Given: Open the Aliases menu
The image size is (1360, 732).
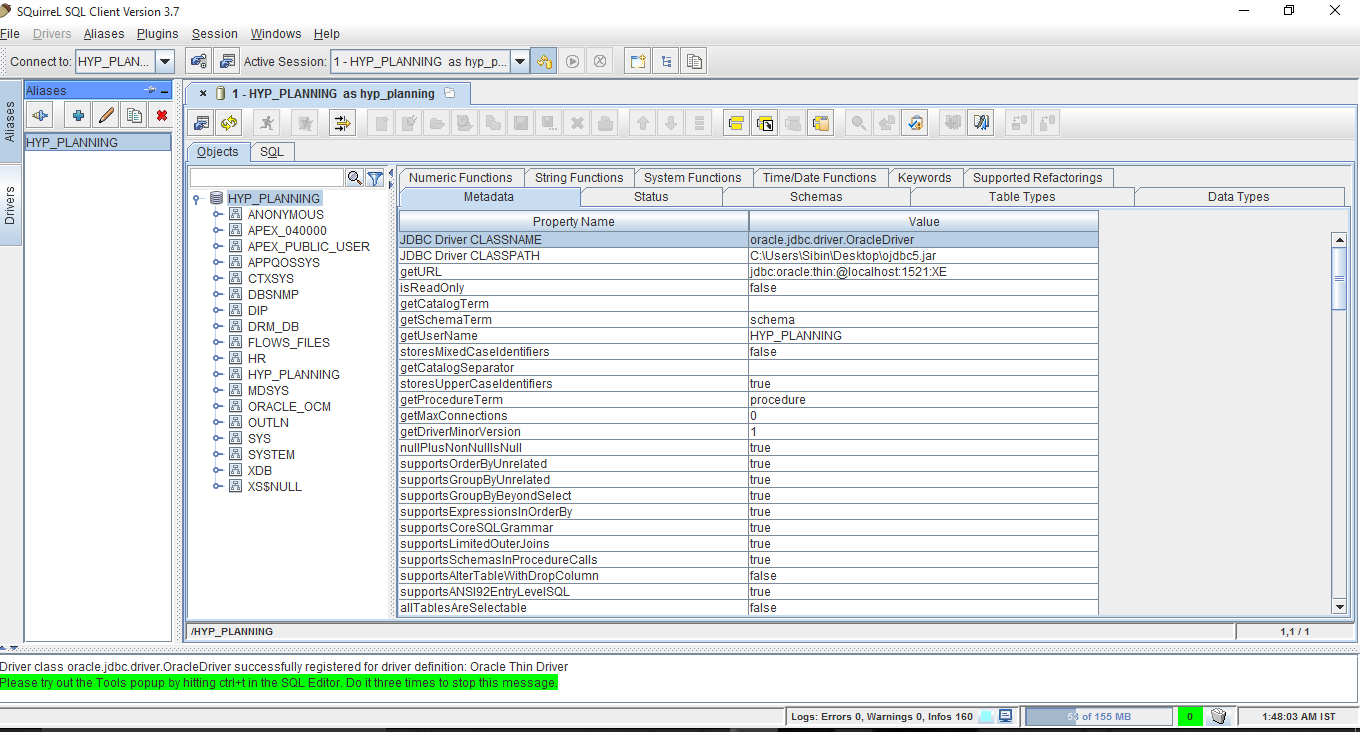Looking at the screenshot, I should tap(104, 34).
